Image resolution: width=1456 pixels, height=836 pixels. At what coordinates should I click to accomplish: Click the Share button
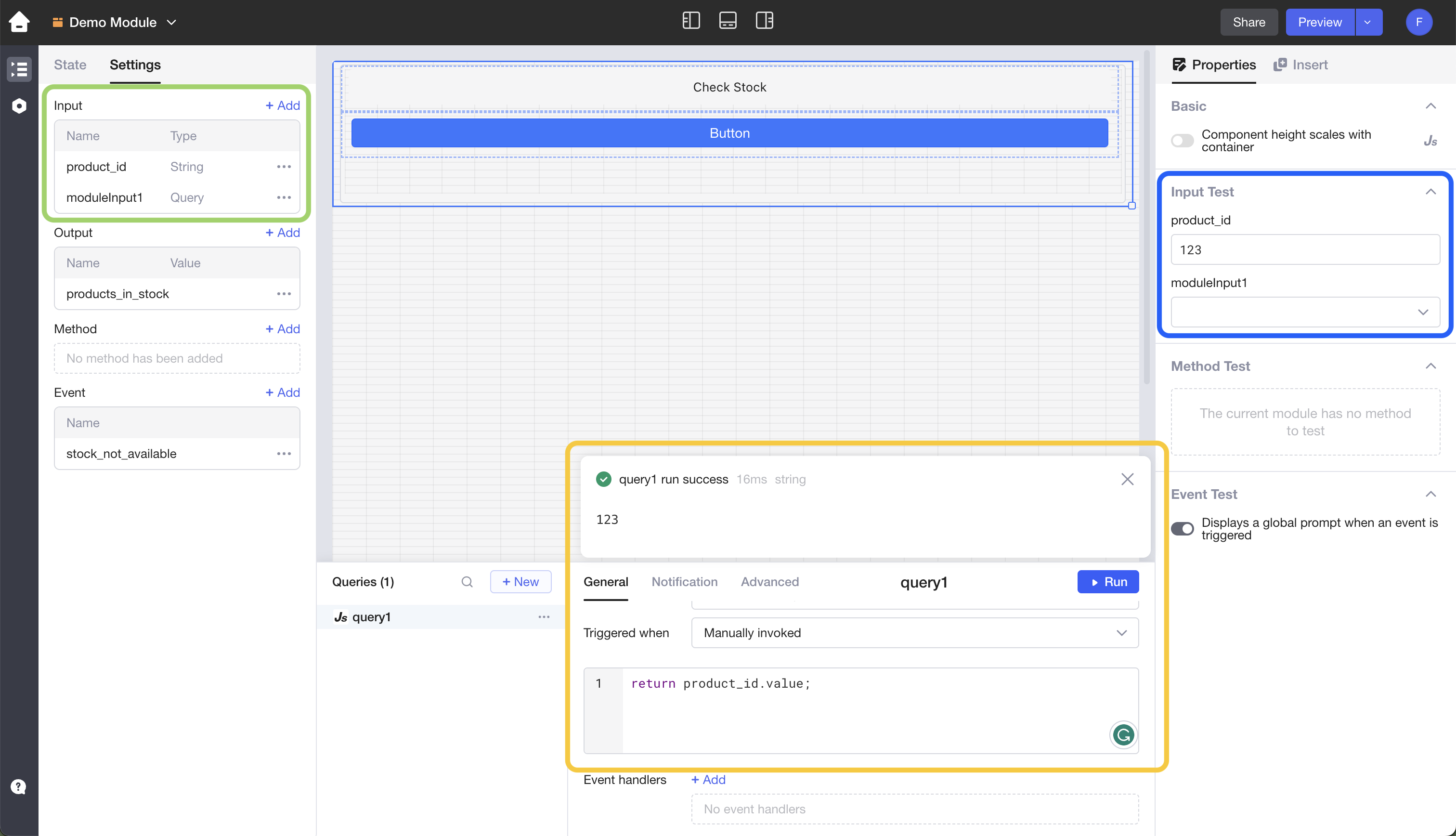[1249, 22]
